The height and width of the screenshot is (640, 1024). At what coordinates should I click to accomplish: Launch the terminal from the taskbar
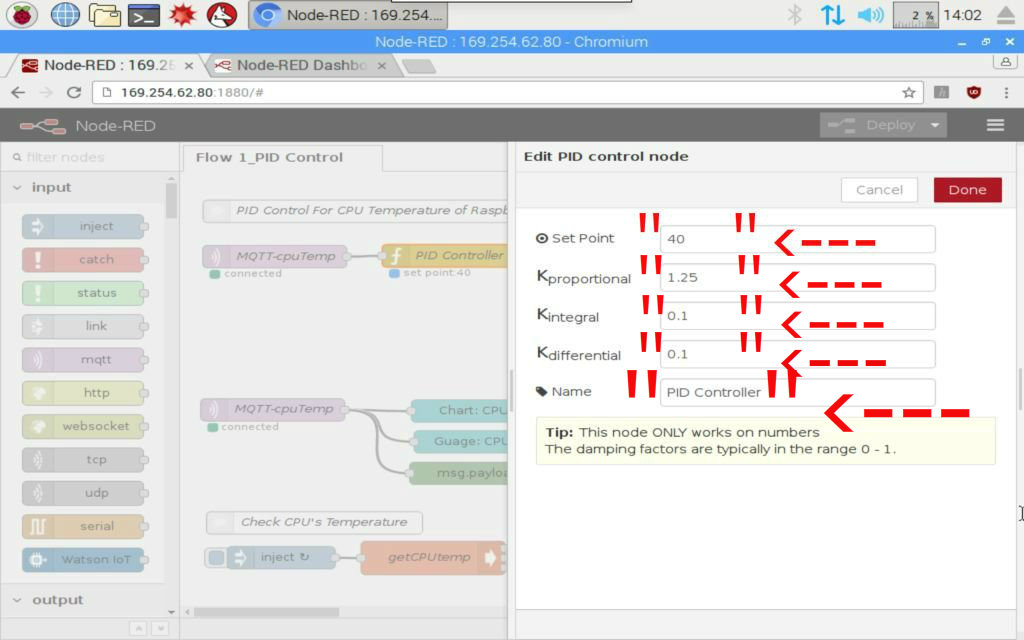tap(145, 15)
